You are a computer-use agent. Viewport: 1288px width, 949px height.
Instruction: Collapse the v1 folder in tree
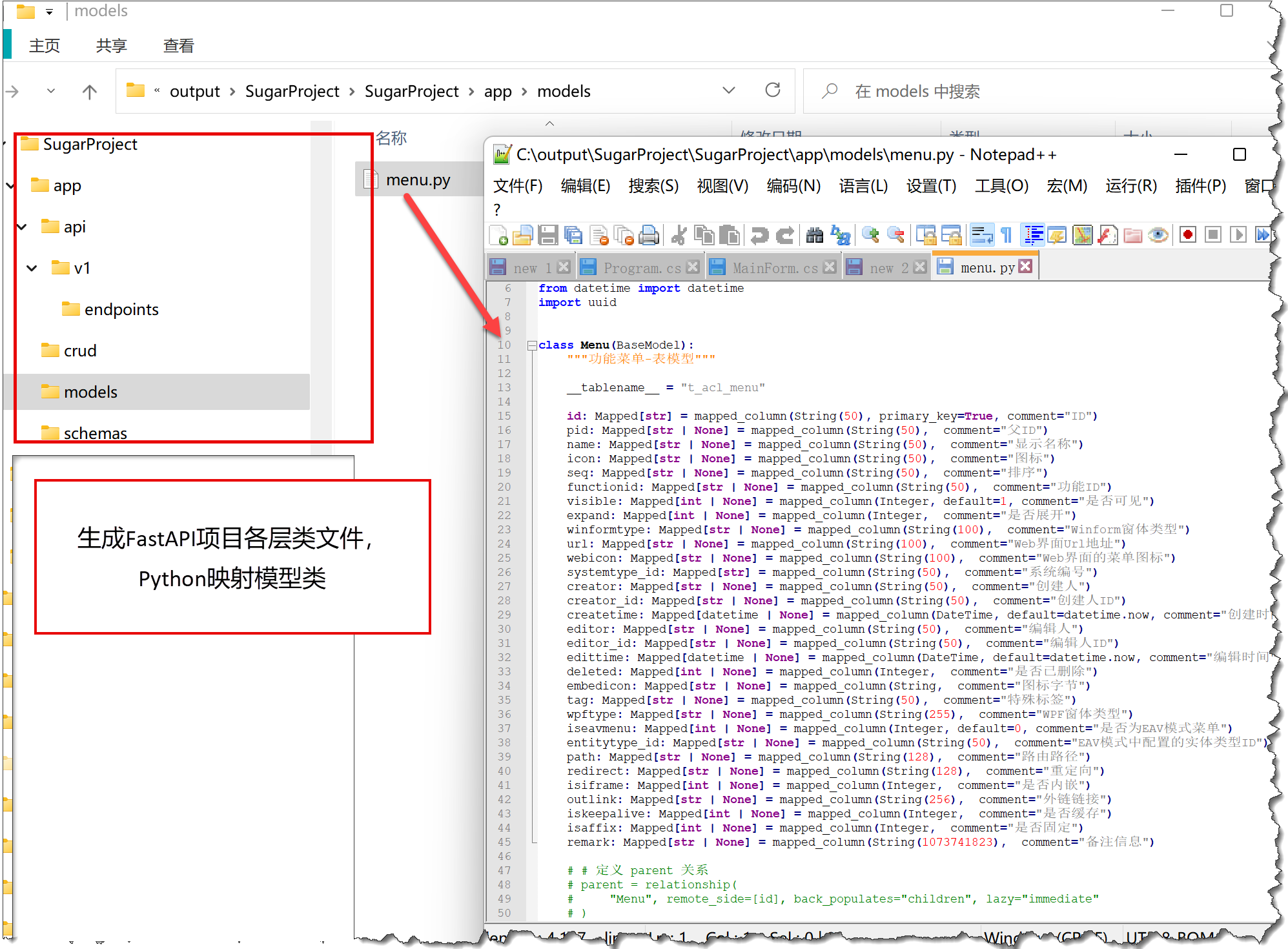click(x=32, y=268)
